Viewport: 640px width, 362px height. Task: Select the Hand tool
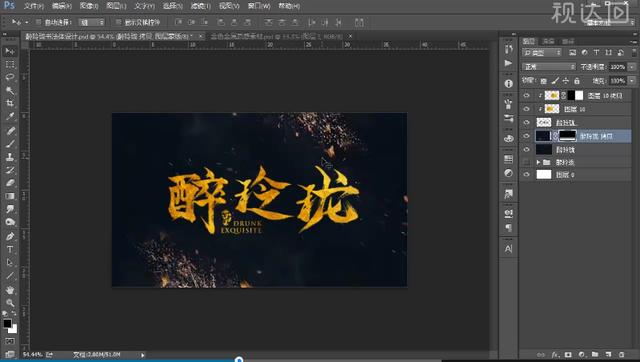(10, 290)
